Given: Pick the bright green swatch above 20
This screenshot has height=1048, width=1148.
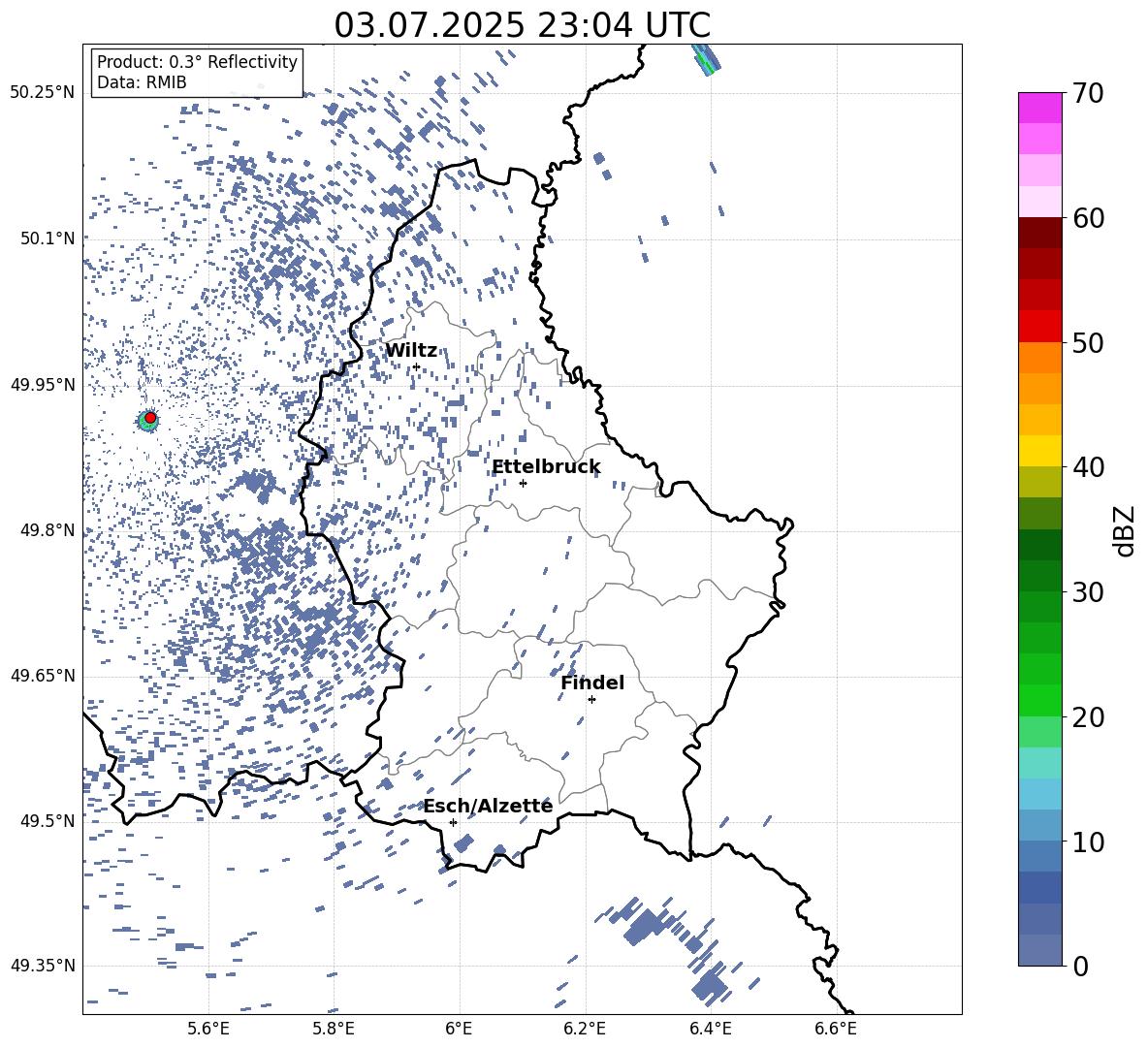Looking at the screenshot, I should 1040,700.
